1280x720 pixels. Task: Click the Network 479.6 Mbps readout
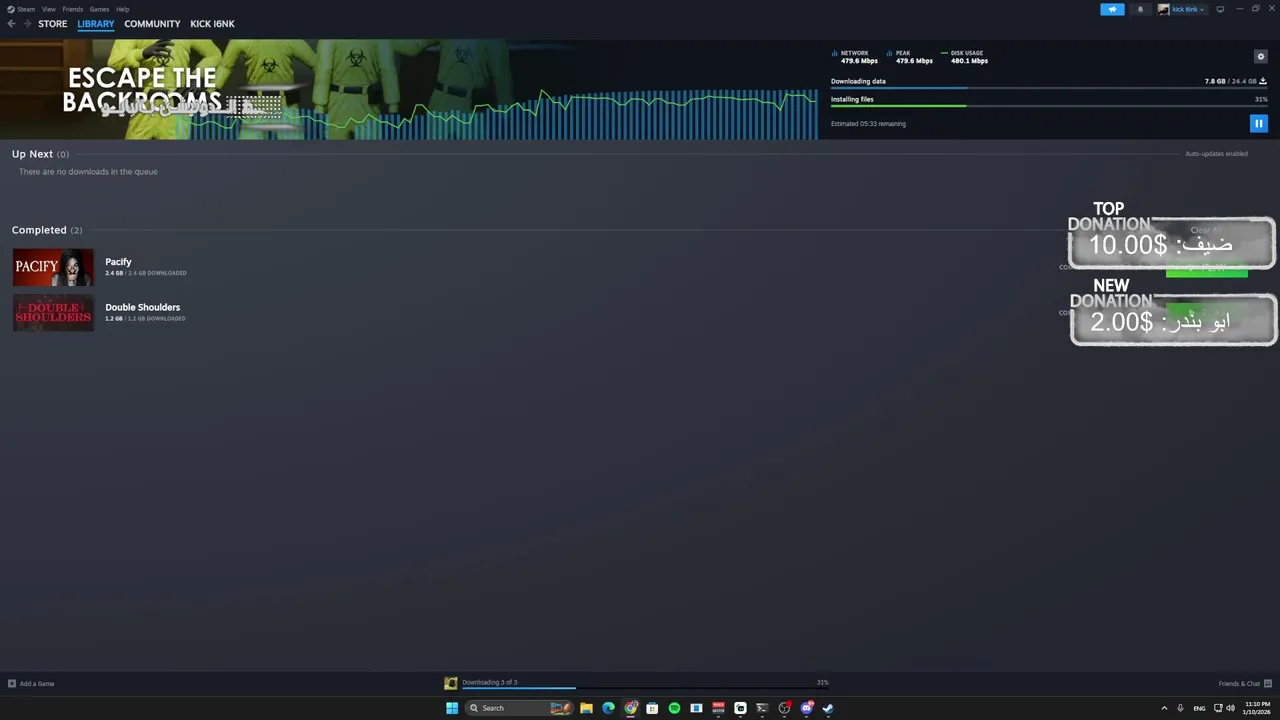pyautogui.click(x=856, y=57)
